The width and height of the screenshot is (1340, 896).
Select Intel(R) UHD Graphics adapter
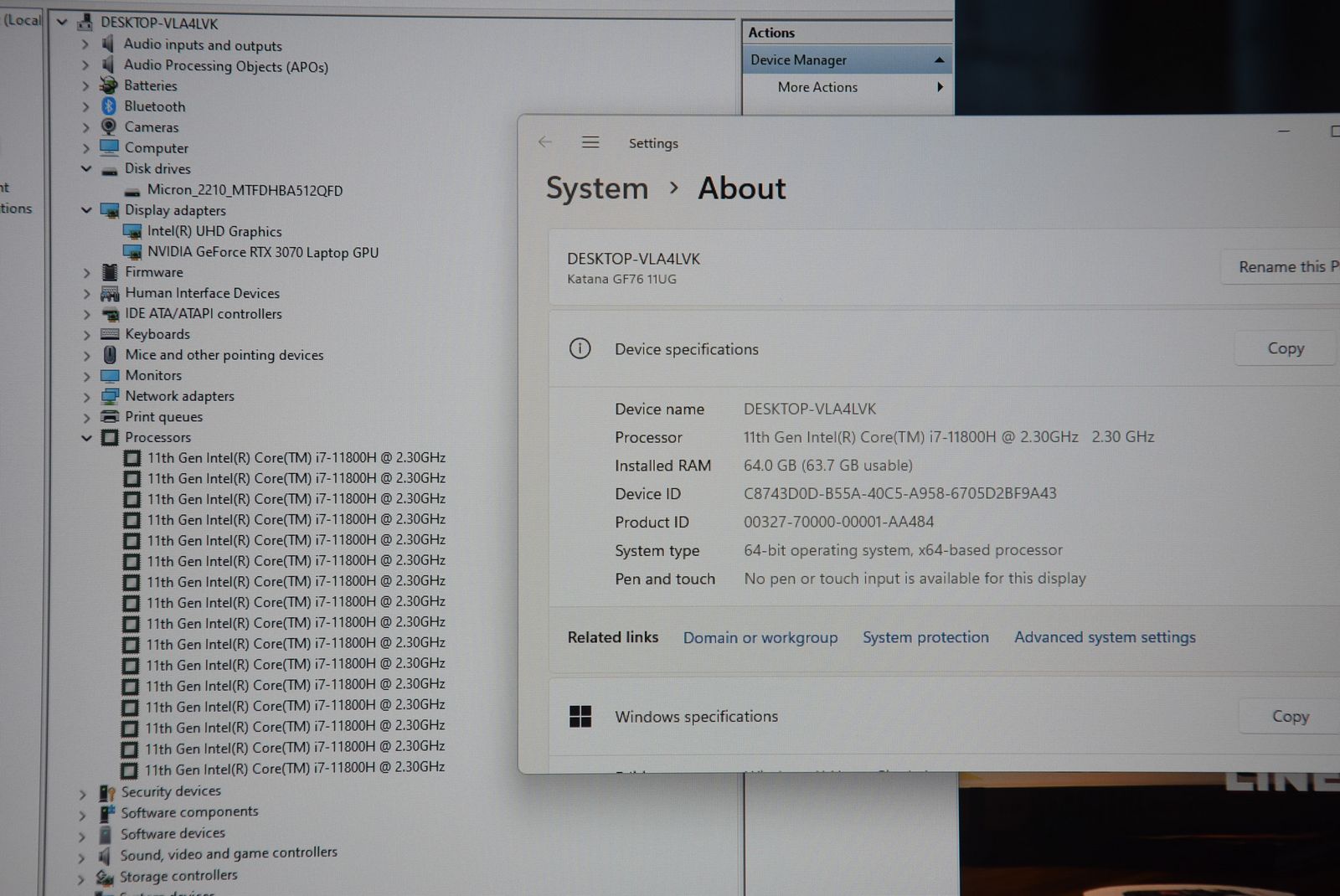tap(214, 231)
